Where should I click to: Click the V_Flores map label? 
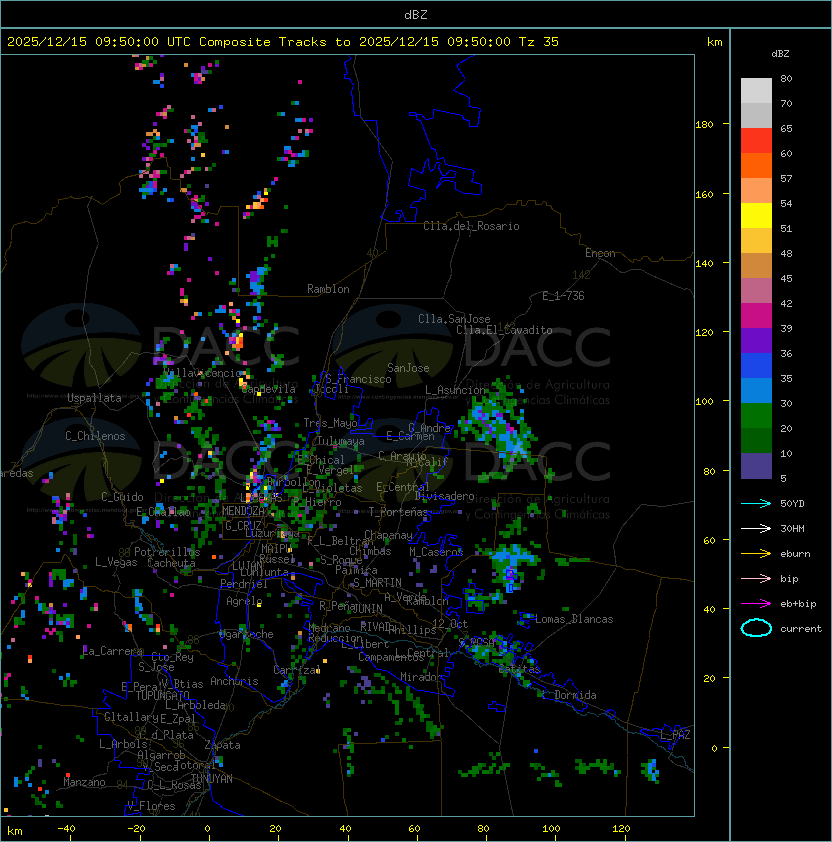(x=151, y=805)
